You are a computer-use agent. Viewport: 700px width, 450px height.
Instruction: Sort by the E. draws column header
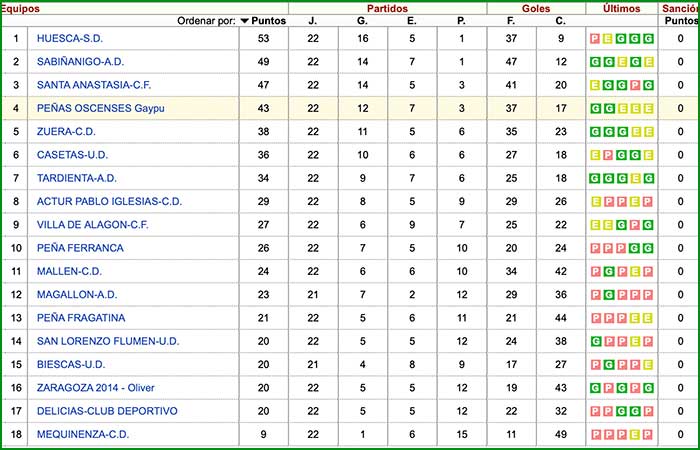click(412, 20)
